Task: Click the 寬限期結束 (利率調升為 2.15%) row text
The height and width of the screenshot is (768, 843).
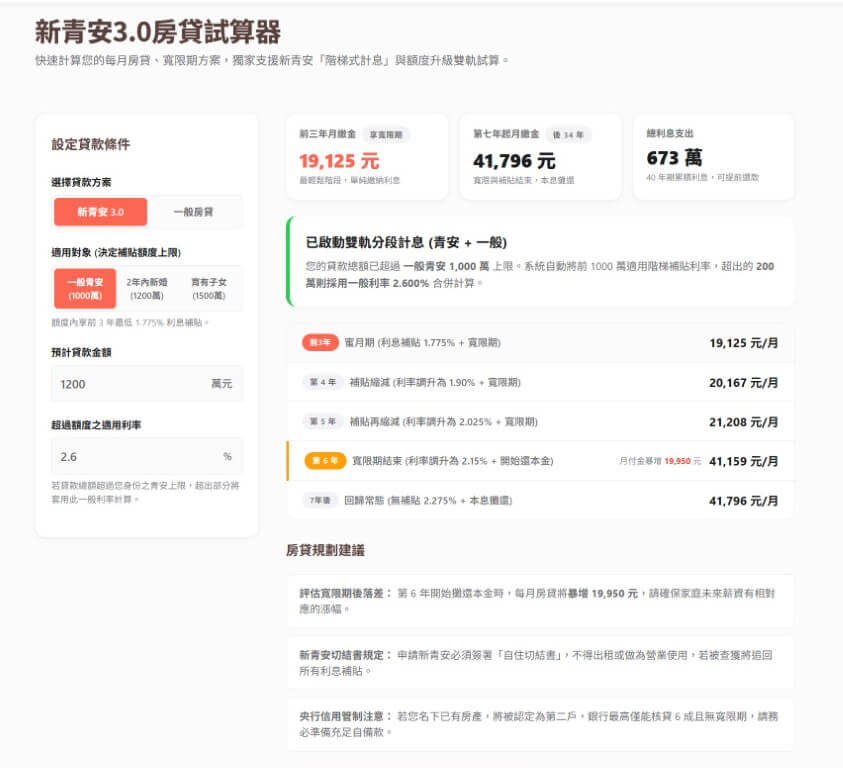Action: pyautogui.click(x=453, y=461)
